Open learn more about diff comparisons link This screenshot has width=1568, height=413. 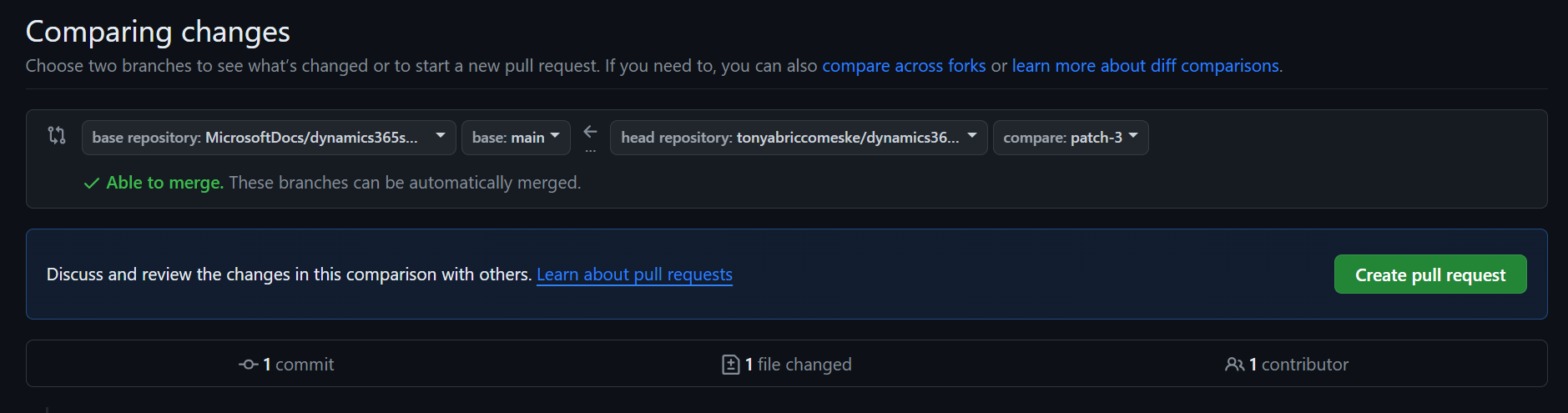[1146, 66]
